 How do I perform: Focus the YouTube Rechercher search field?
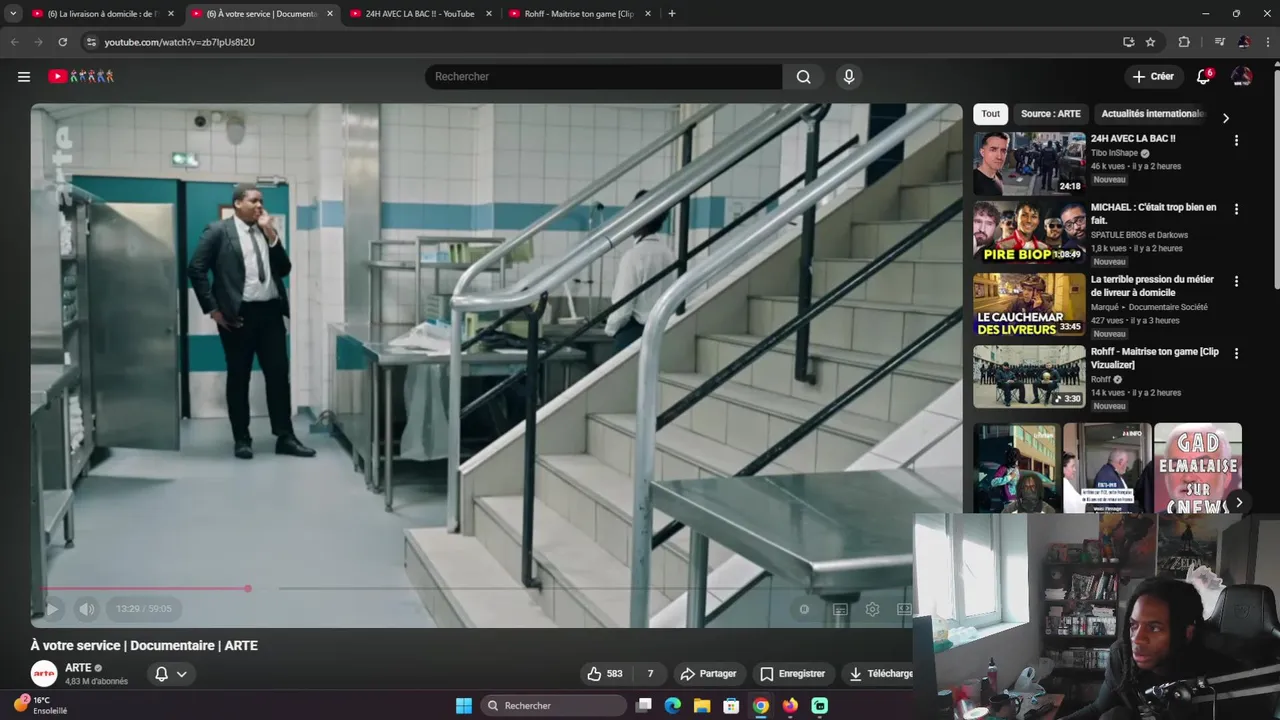point(604,77)
